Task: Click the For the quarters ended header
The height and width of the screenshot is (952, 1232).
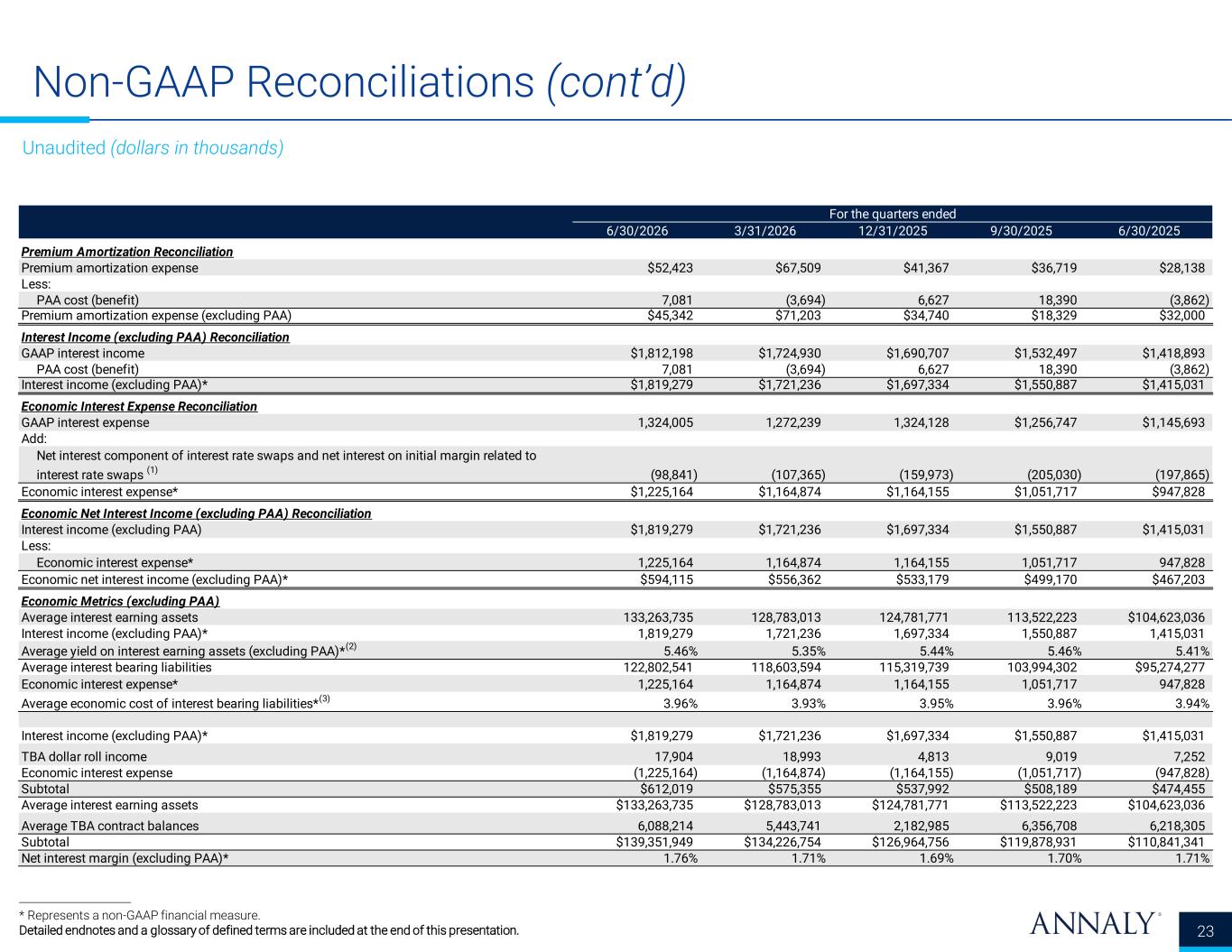Action: (x=893, y=214)
